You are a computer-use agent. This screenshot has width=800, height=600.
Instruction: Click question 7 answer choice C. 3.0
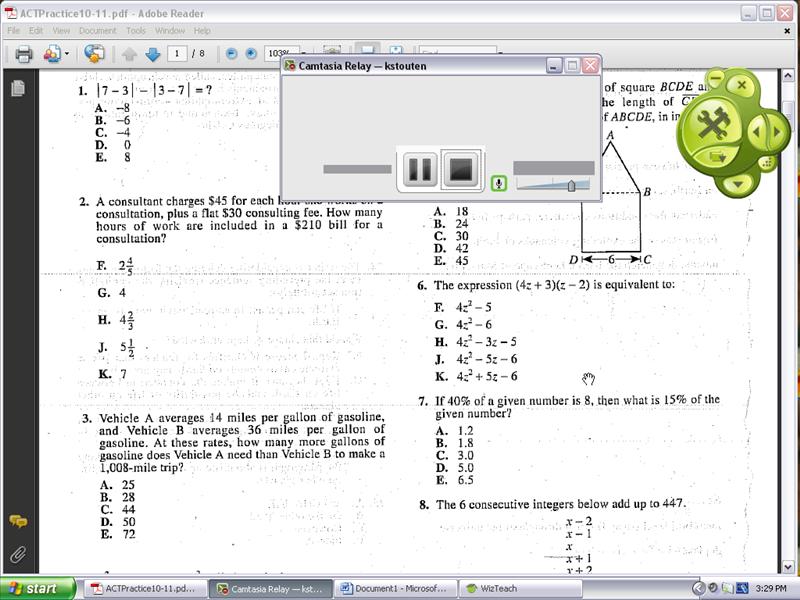tap(455, 455)
